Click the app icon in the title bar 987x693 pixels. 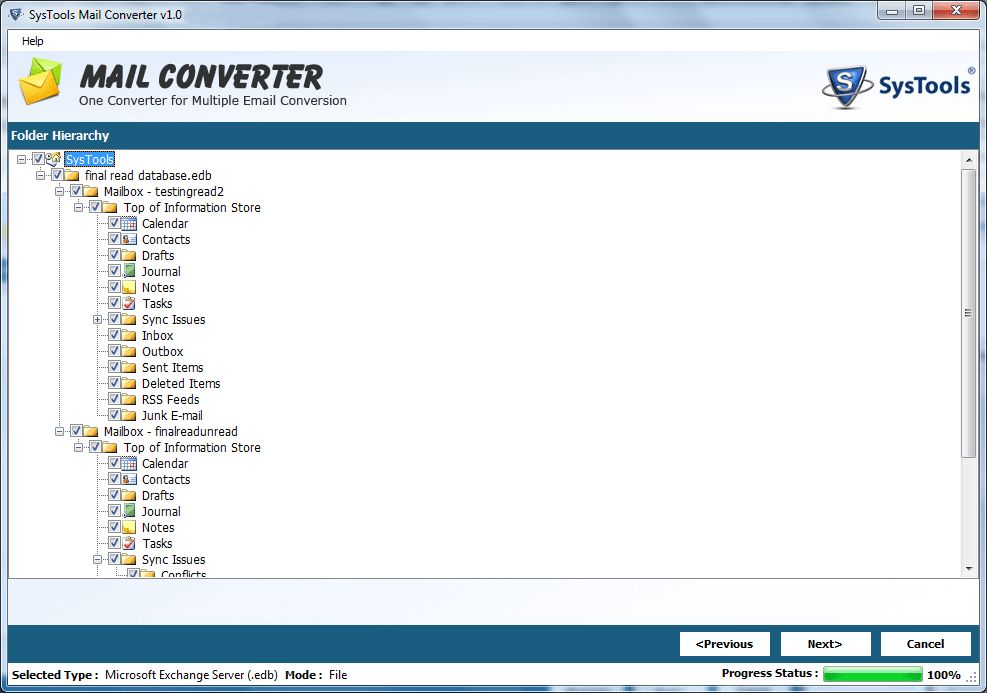tap(15, 14)
